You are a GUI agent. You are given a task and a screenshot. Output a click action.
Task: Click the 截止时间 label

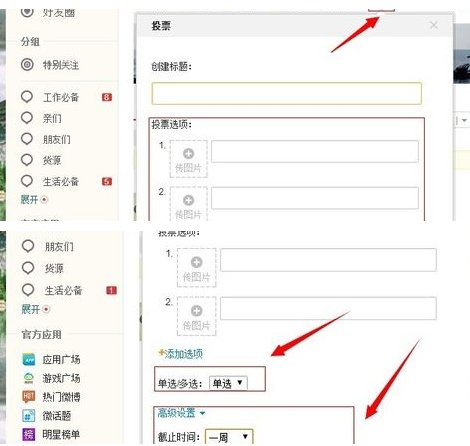pyautogui.click(x=179, y=437)
